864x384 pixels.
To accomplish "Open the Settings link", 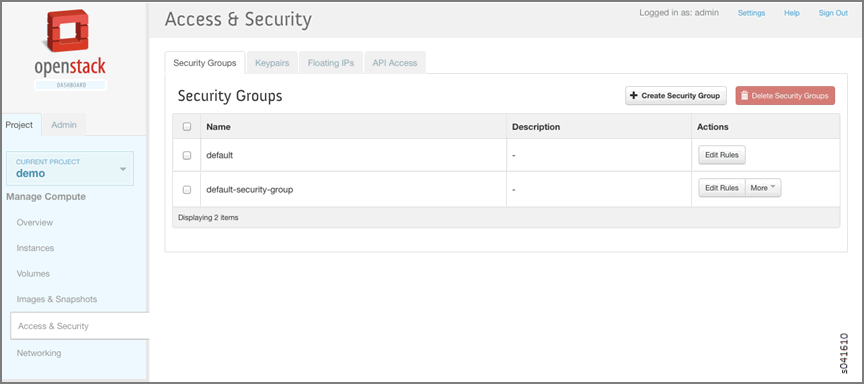I will [752, 13].
